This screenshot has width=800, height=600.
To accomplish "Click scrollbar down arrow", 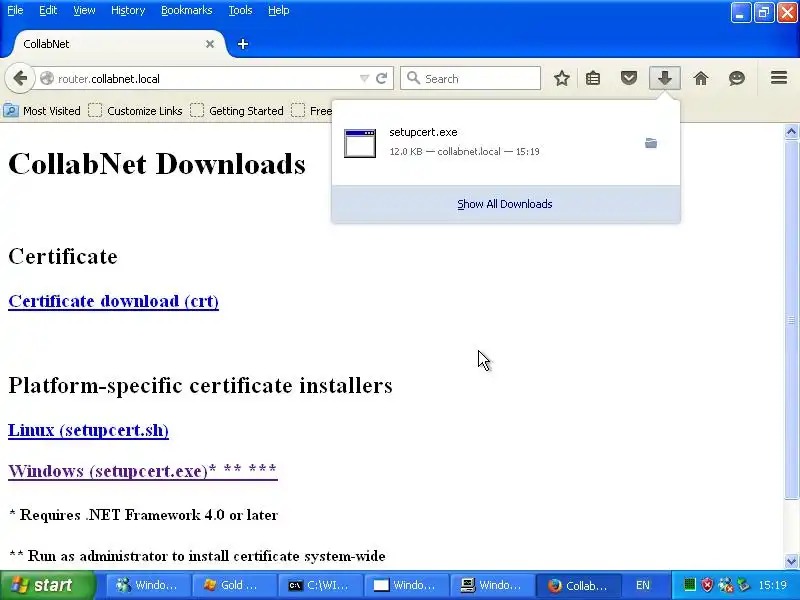I will coord(791,561).
